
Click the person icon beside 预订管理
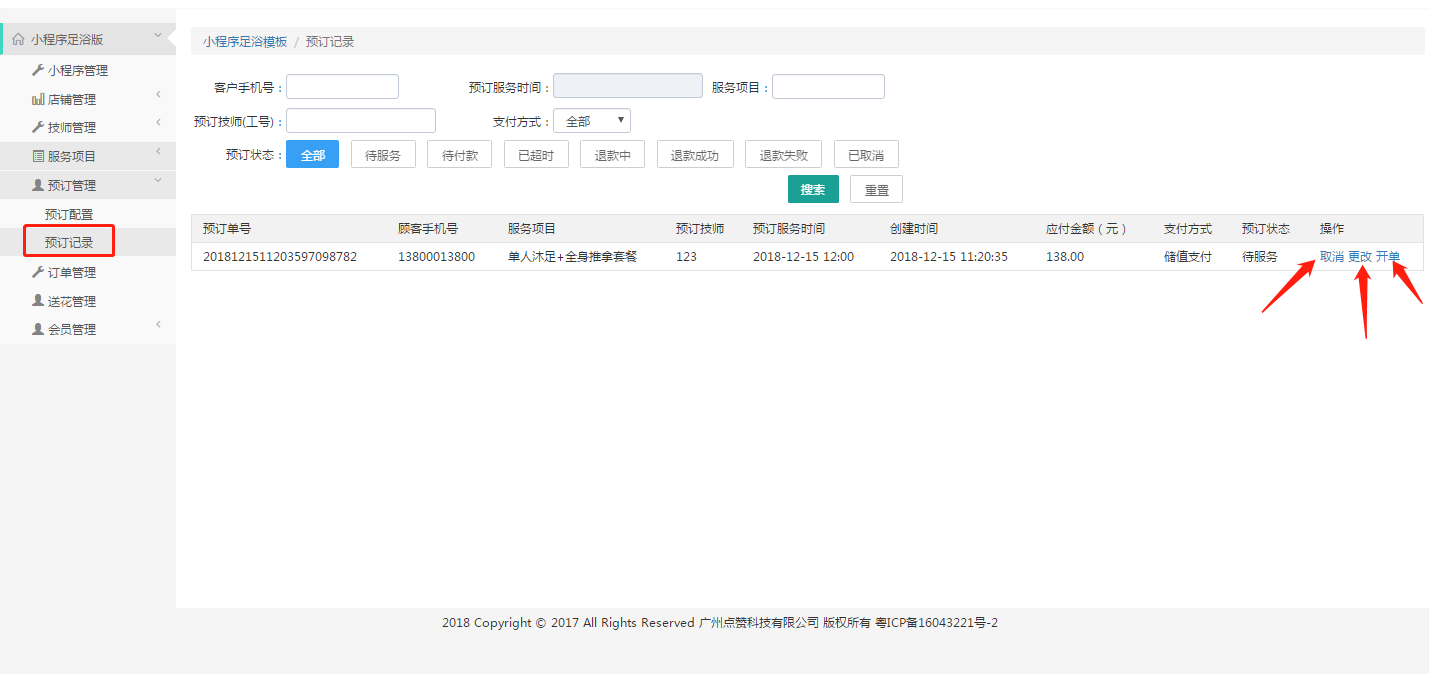(38, 185)
